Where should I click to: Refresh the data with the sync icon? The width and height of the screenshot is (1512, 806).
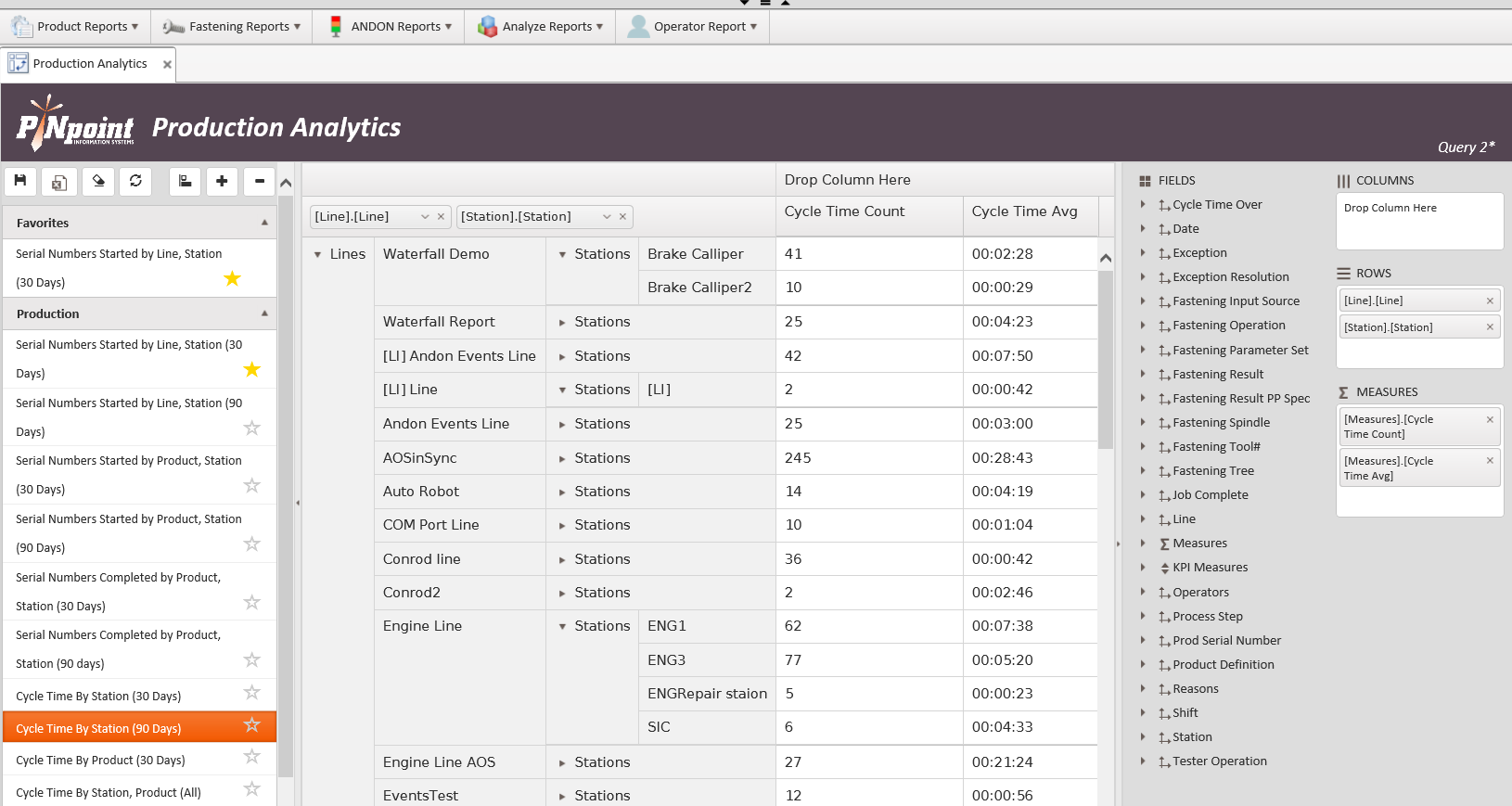point(135,181)
